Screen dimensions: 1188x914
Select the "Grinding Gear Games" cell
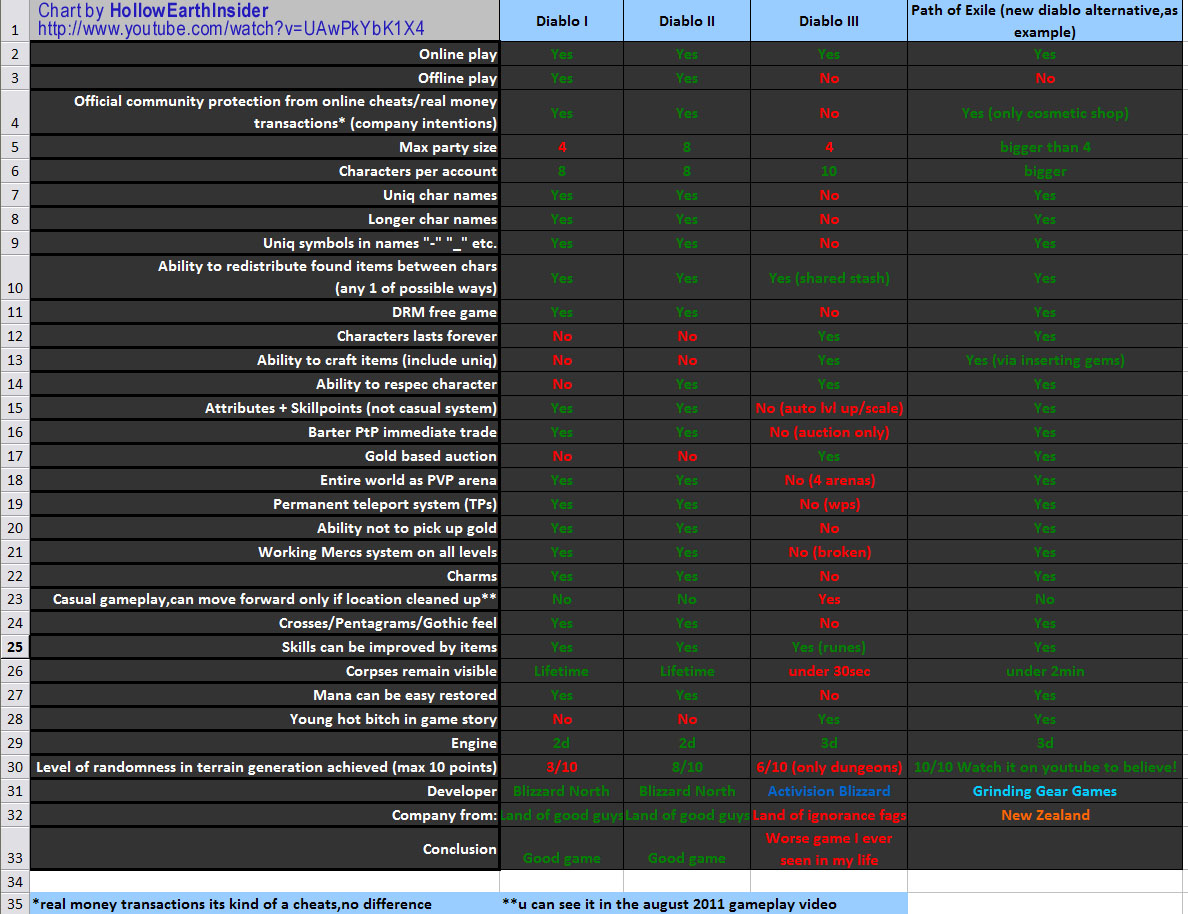(1045, 791)
